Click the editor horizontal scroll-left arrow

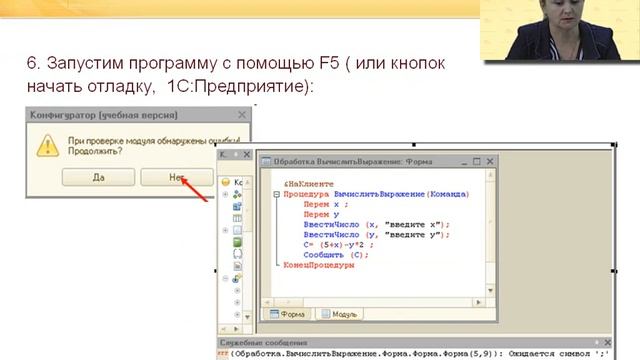(x=268, y=302)
